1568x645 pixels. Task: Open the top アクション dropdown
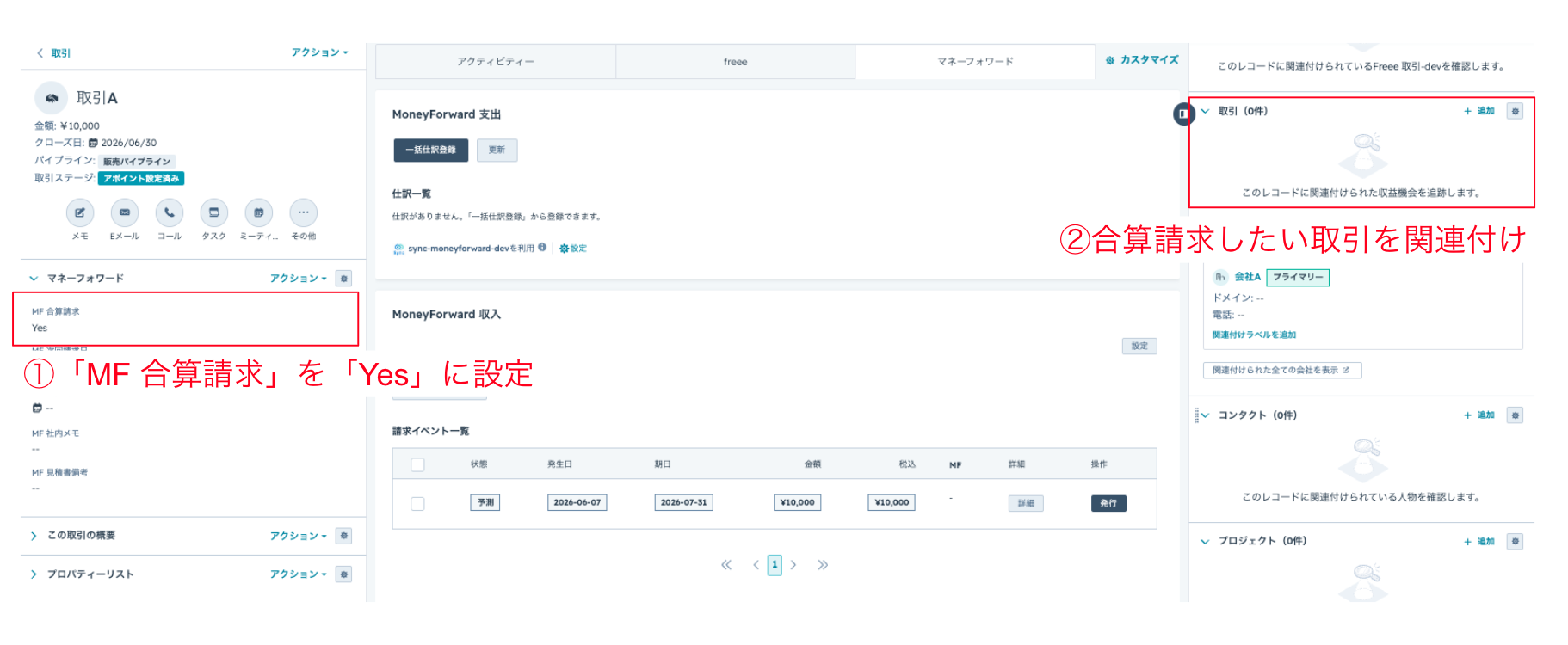(319, 52)
